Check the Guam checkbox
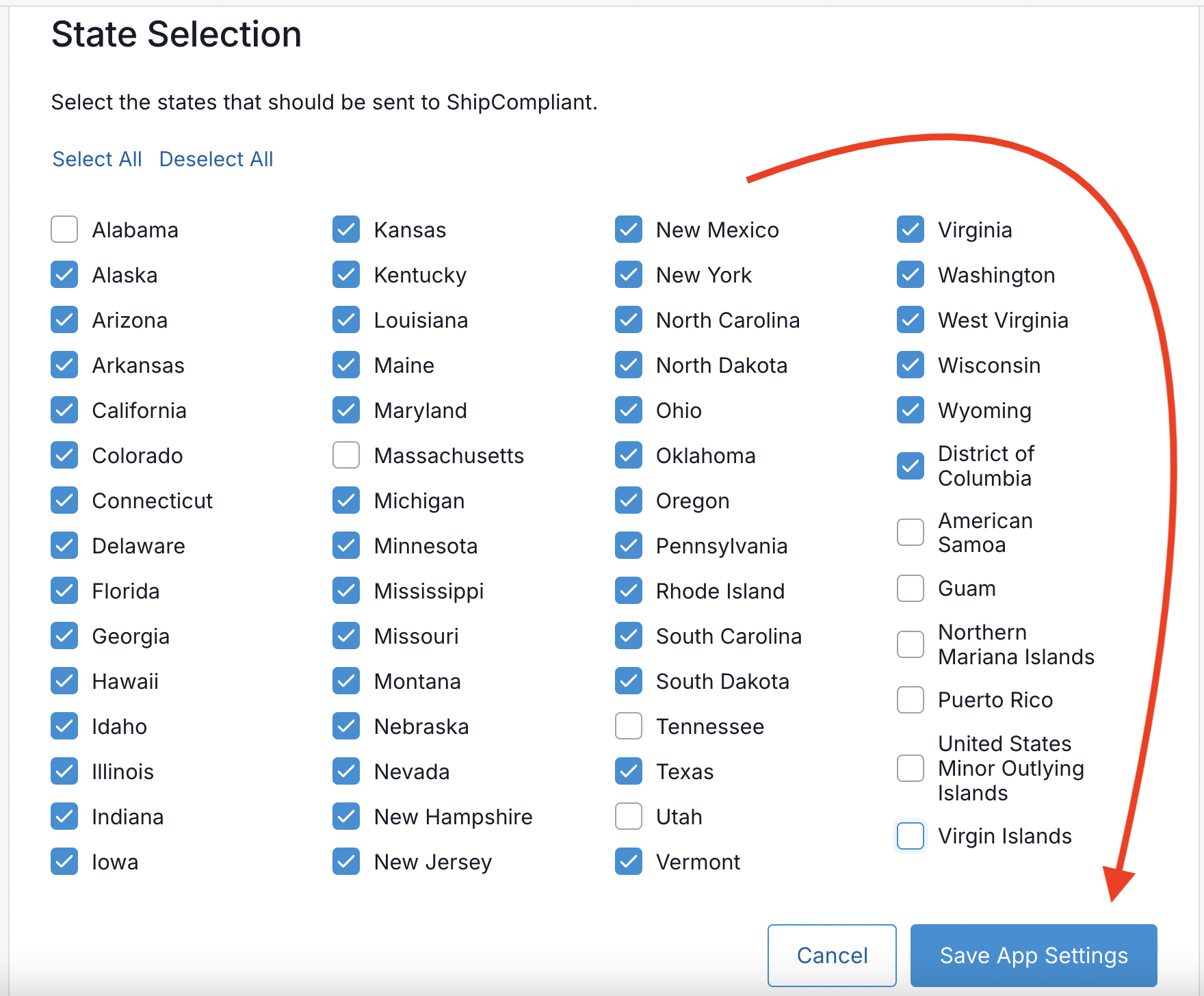 tap(910, 588)
